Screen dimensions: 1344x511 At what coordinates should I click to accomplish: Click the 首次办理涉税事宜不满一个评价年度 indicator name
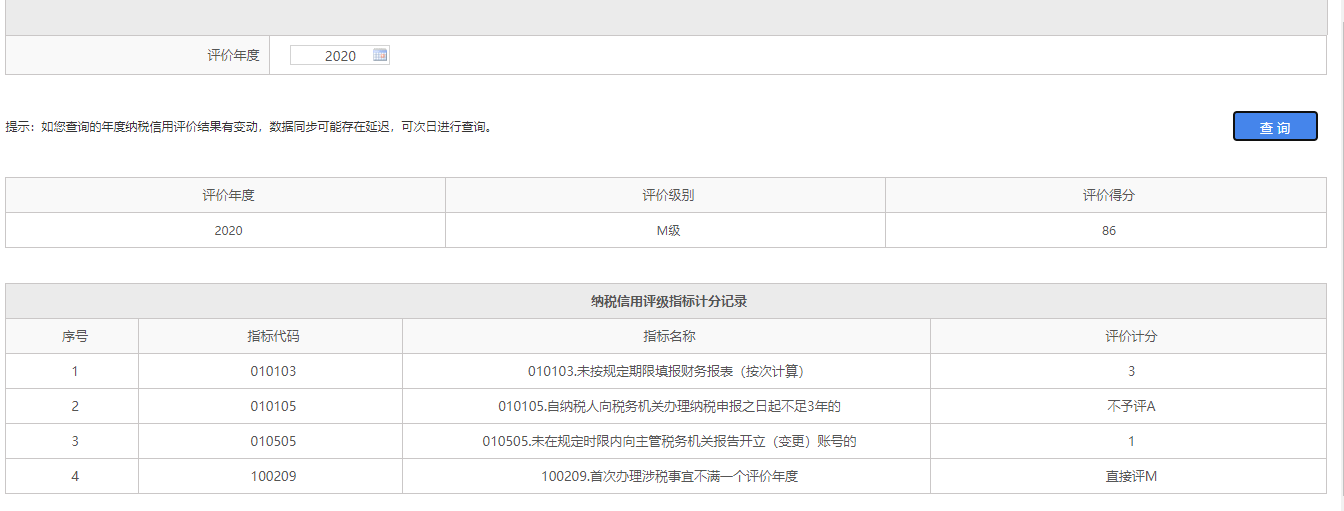[669, 476]
